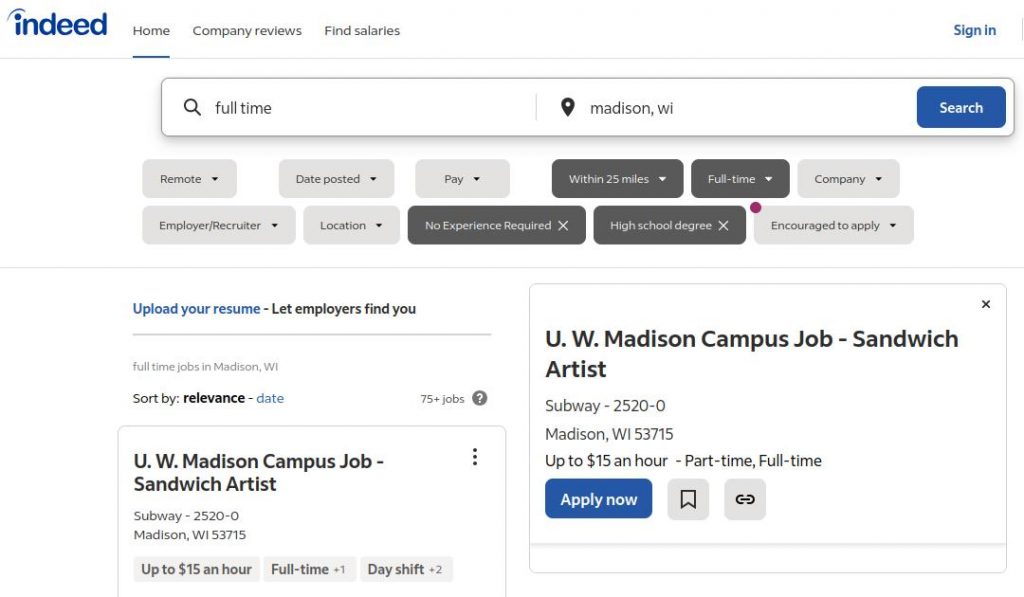Click the 75+ jobs count text
The image size is (1024, 597).
[442, 398]
